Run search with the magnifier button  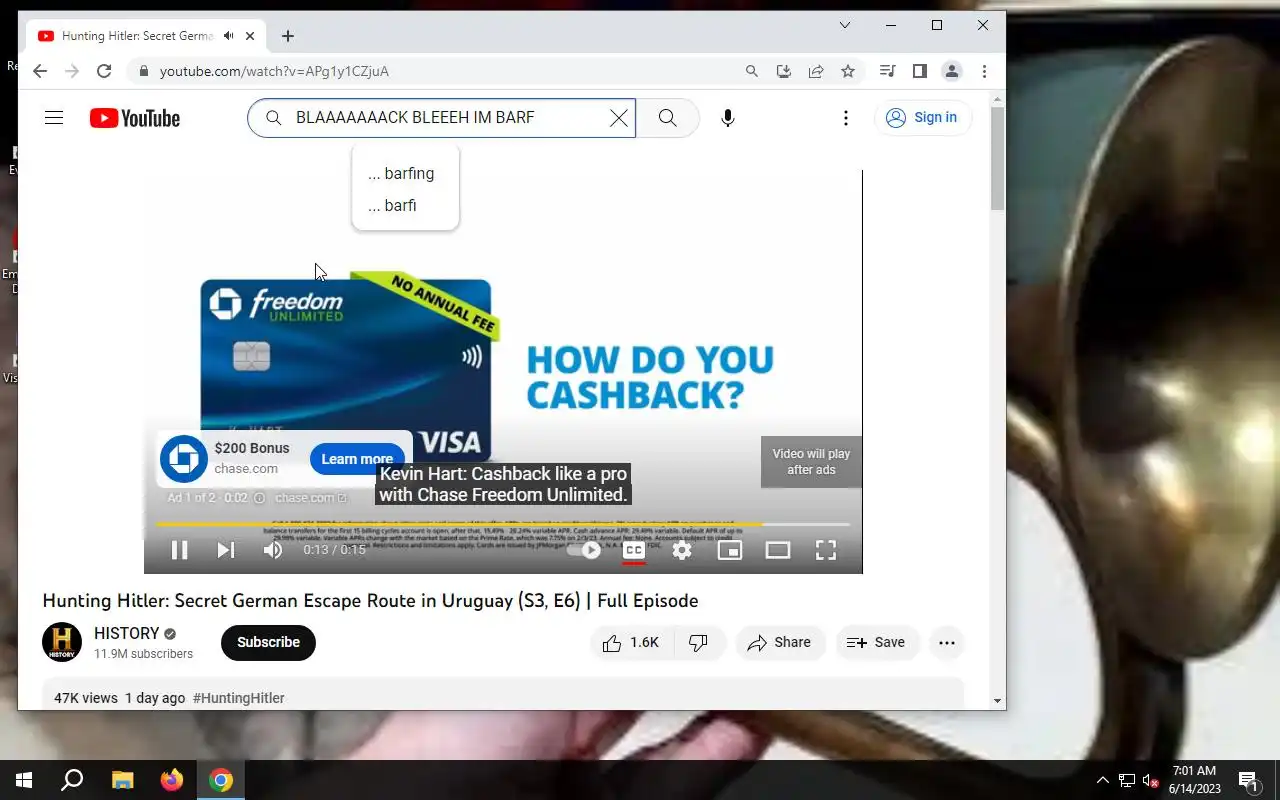coord(668,118)
